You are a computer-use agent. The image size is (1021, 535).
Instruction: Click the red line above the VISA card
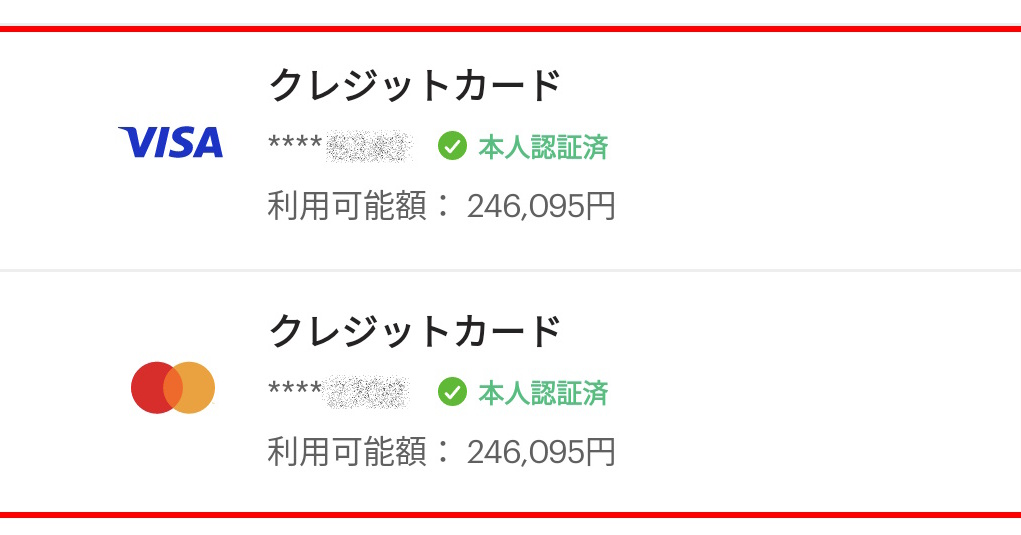[510, 28]
